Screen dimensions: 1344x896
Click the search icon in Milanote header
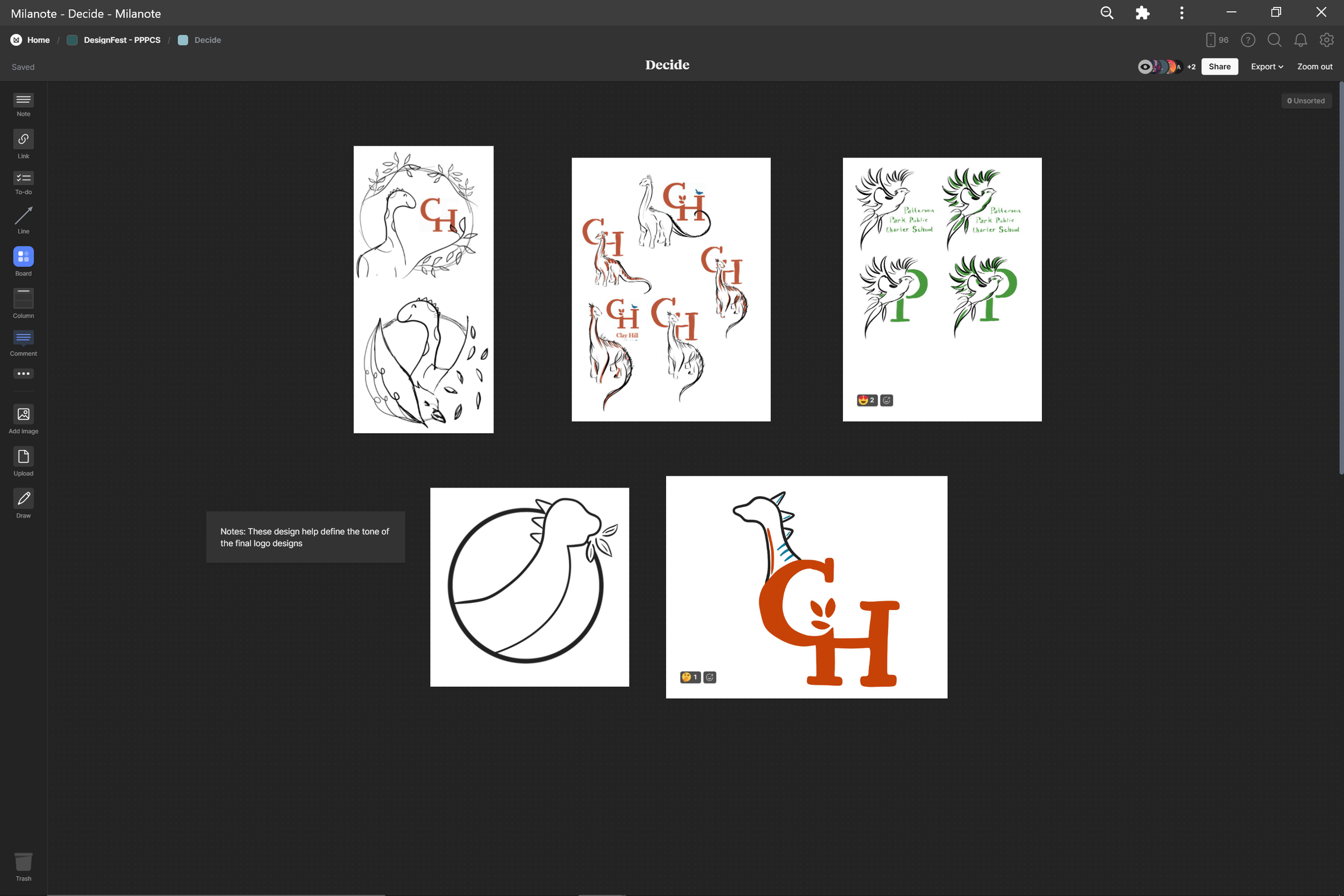(1274, 40)
